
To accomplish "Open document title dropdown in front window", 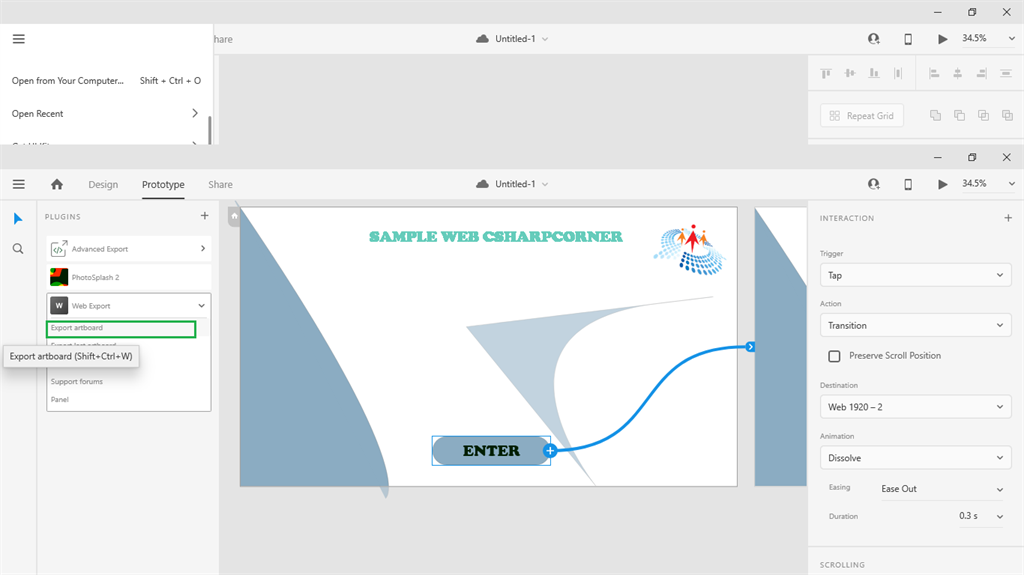I will [545, 184].
